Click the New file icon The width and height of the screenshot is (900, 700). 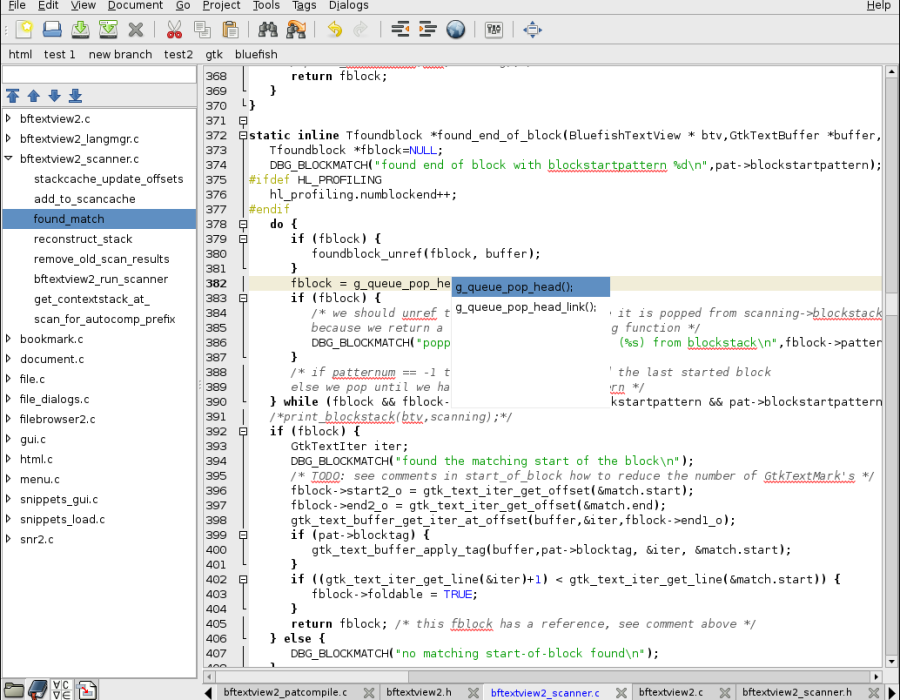click(x=24, y=29)
